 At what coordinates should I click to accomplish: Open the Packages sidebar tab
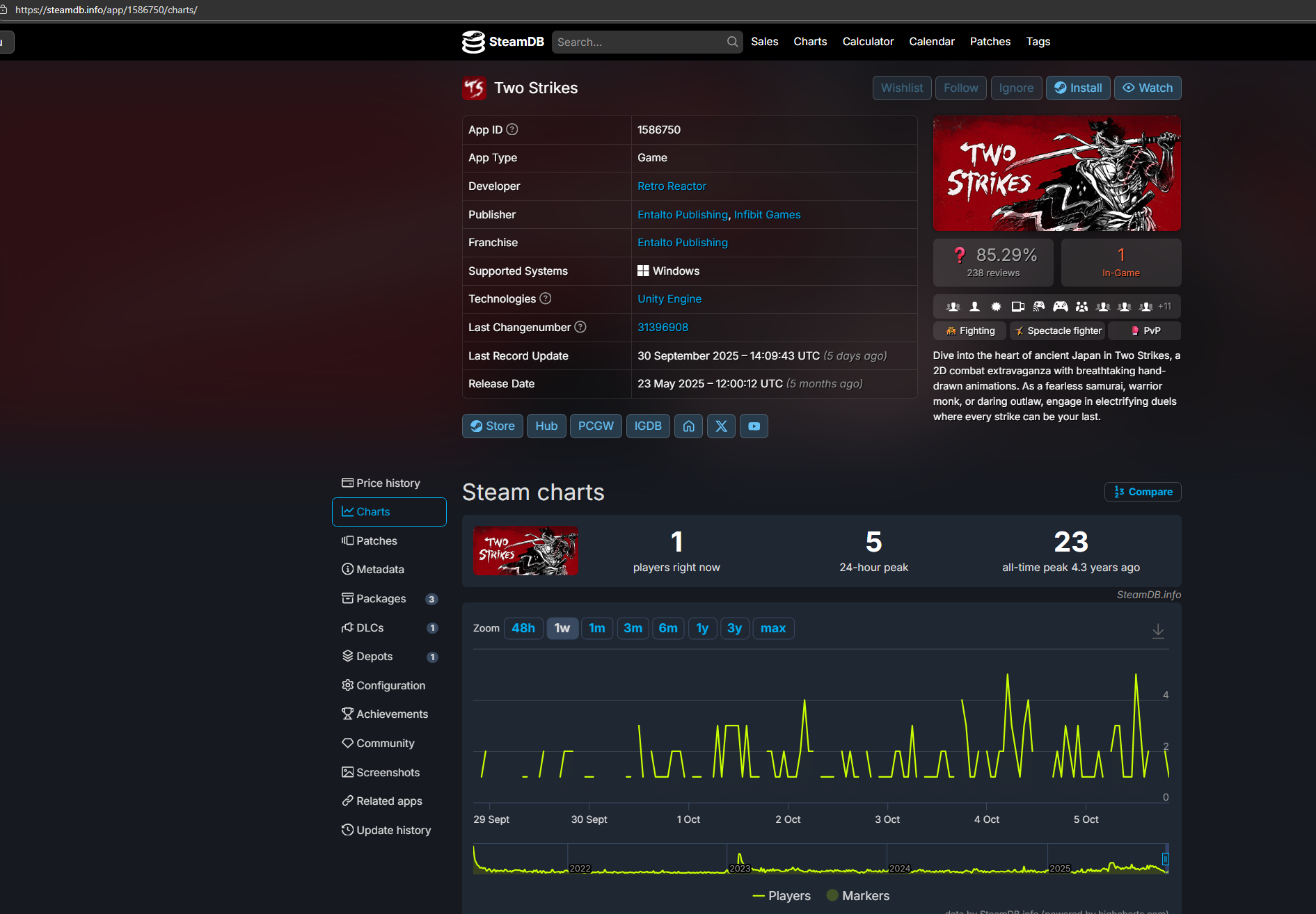click(x=389, y=598)
